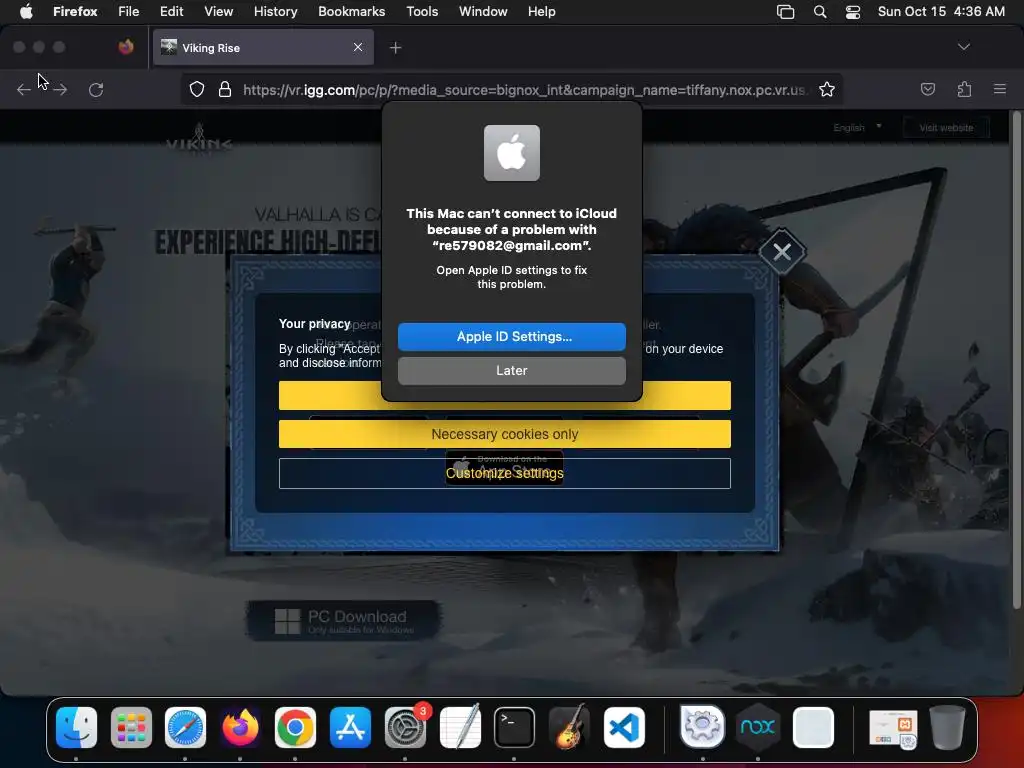Open Apple ID Settings from the dialog
Image resolution: width=1024 pixels, height=768 pixels.
click(x=511, y=336)
